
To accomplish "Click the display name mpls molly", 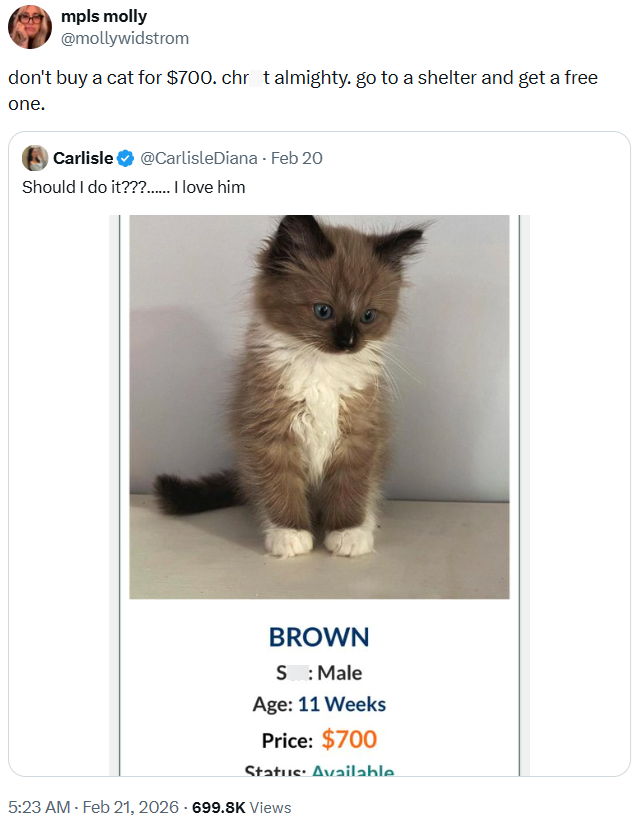I will point(105,16).
